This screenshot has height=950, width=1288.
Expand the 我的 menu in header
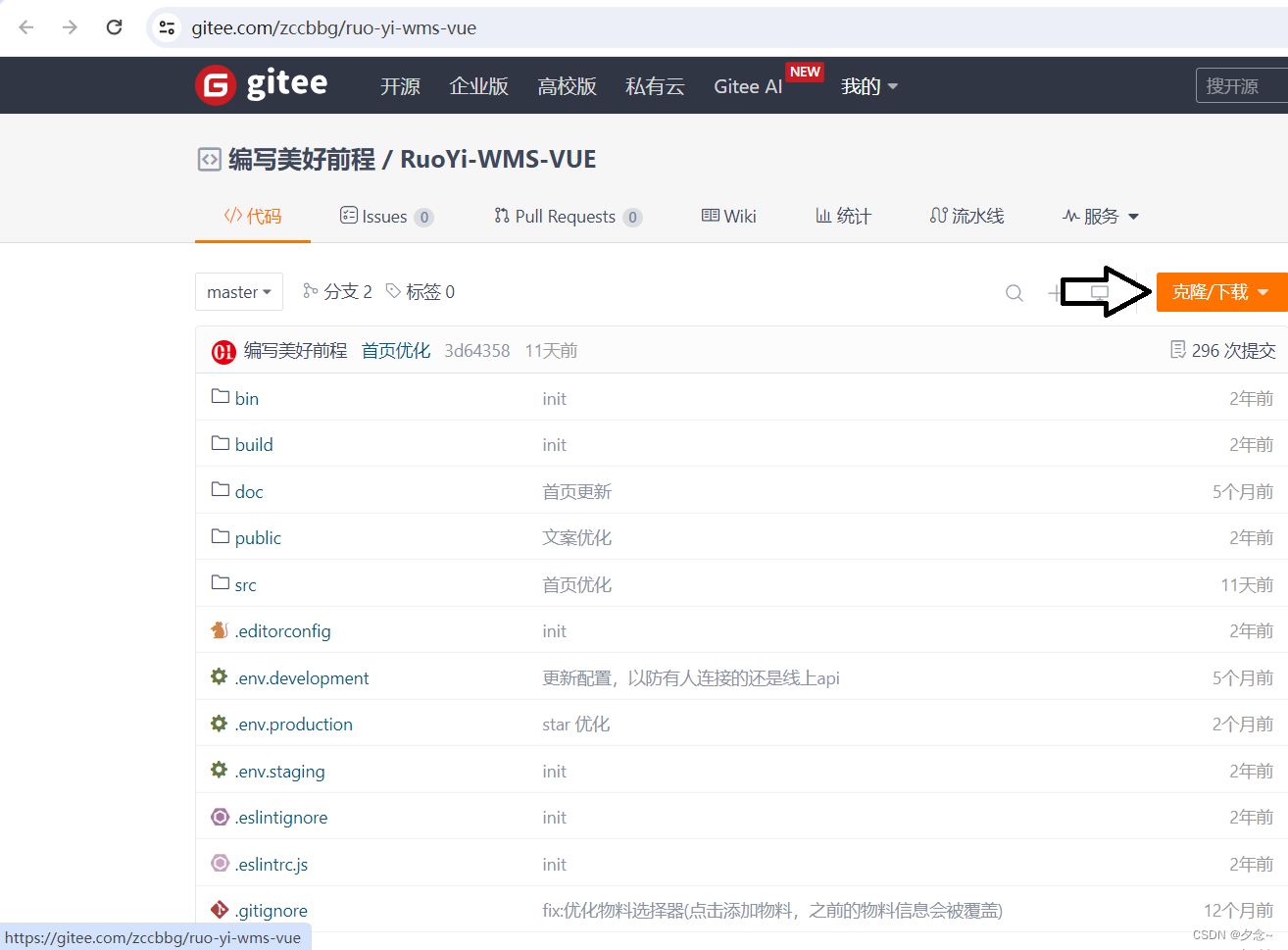pyautogui.click(x=869, y=86)
